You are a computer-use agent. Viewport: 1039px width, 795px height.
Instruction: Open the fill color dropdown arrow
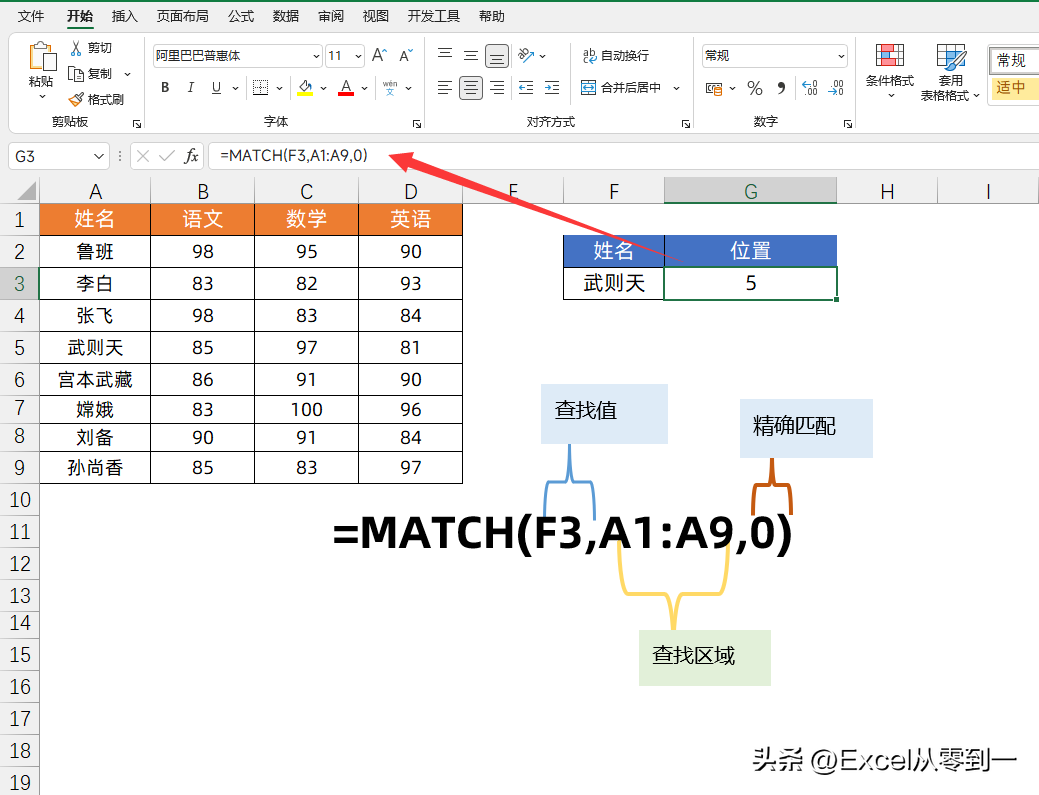click(x=323, y=87)
